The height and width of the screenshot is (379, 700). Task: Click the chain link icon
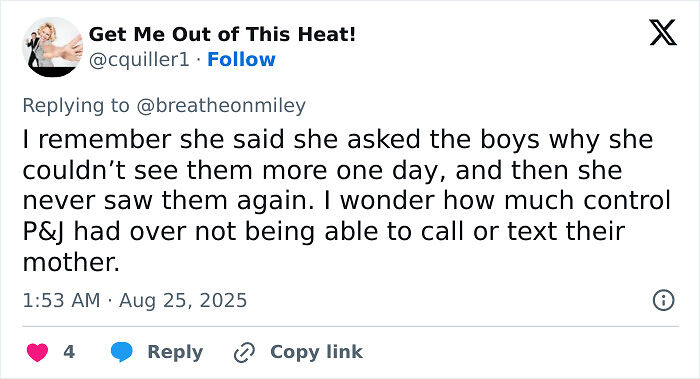point(244,352)
